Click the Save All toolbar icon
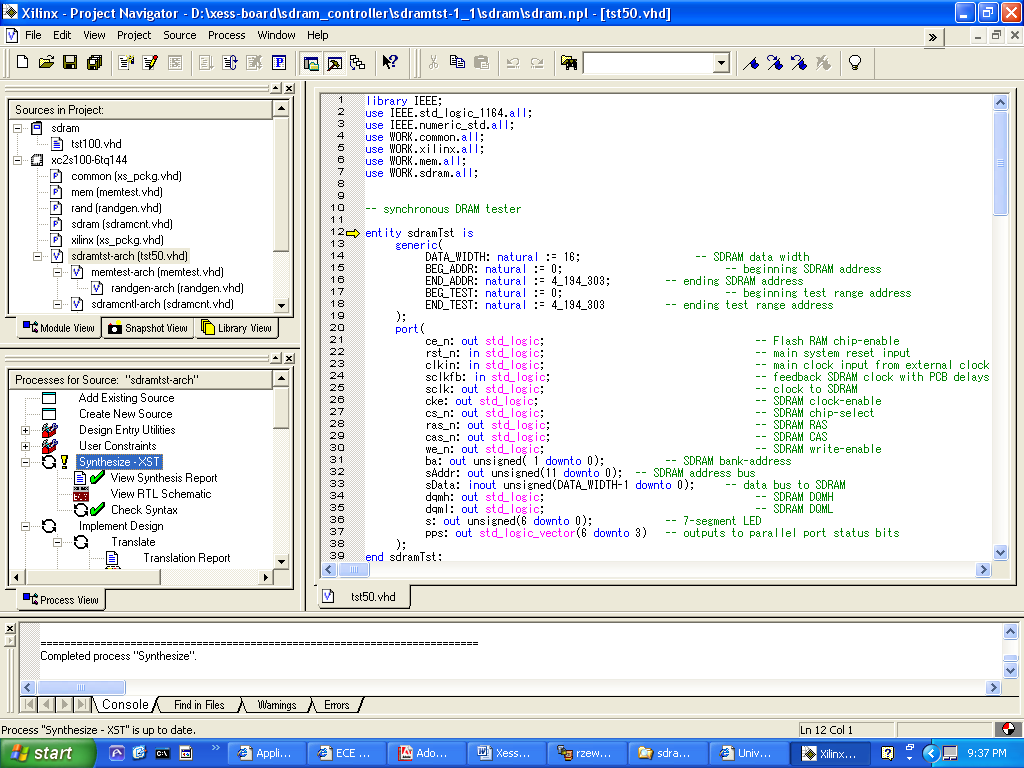 tap(94, 62)
